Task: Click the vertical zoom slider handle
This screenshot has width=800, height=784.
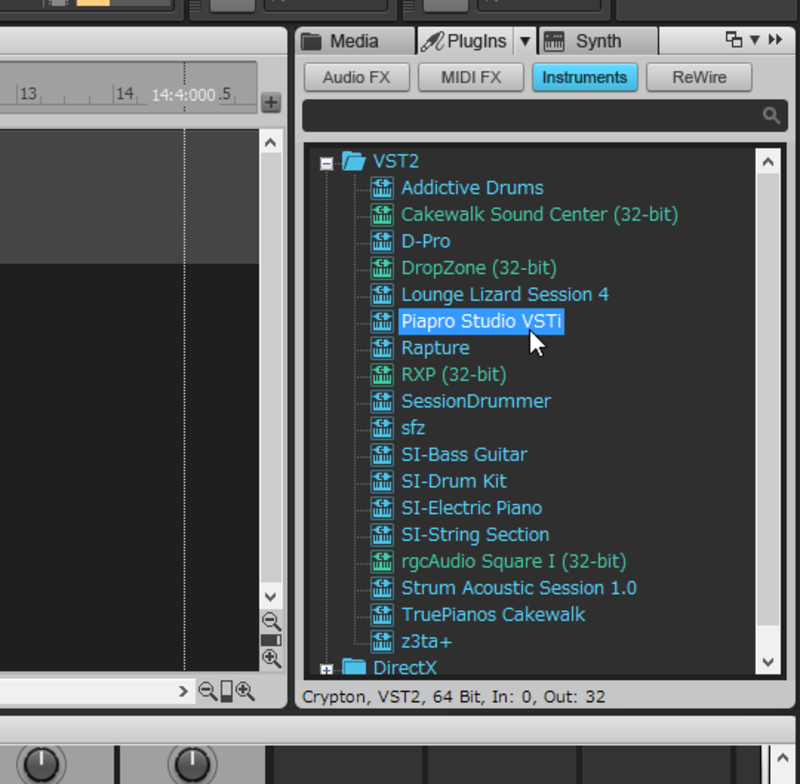Action: click(271, 640)
